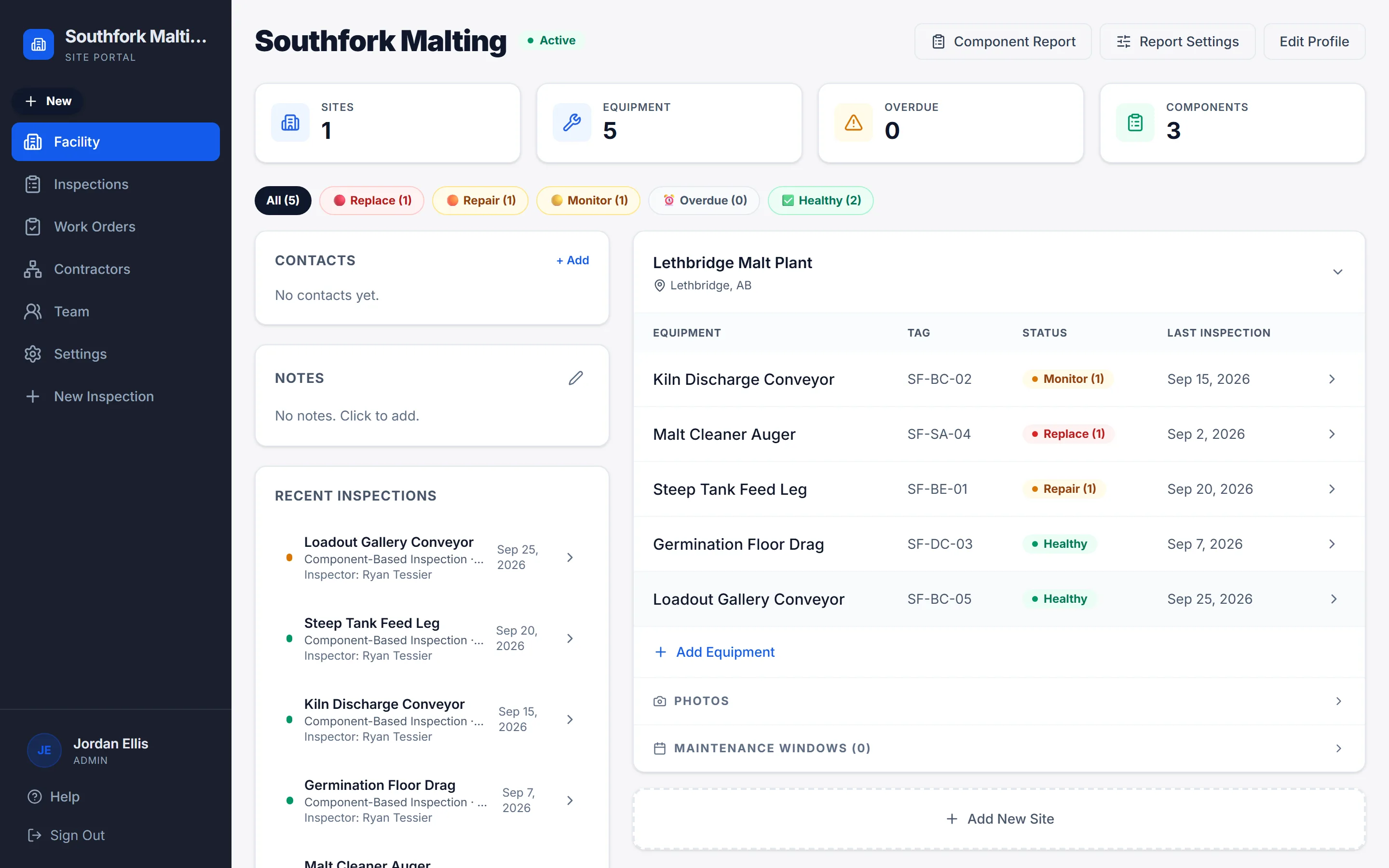Click the Malt Cleaner Auger equipment name in table
This screenshot has height=868, width=1389.
724,434
